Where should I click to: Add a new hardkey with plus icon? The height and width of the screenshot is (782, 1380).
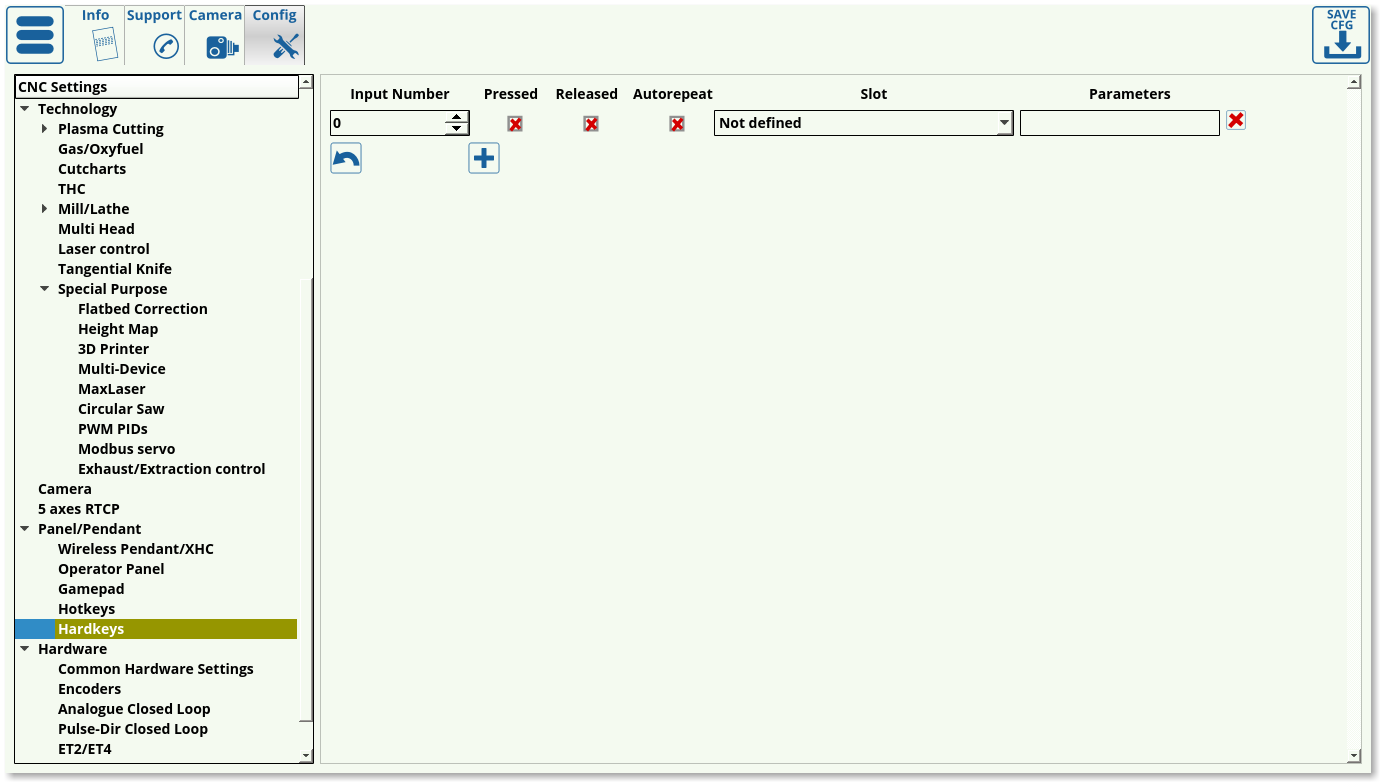coord(484,158)
